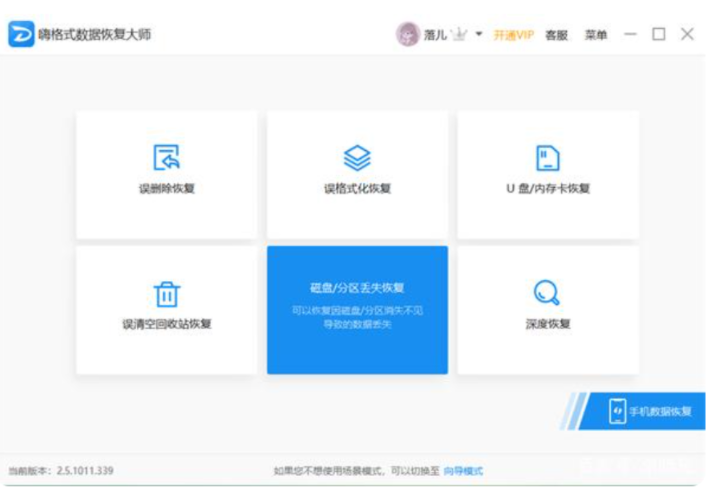Image resolution: width=709 pixels, height=490 pixels.
Task: Maximize the window
Action: pos(658,34)
